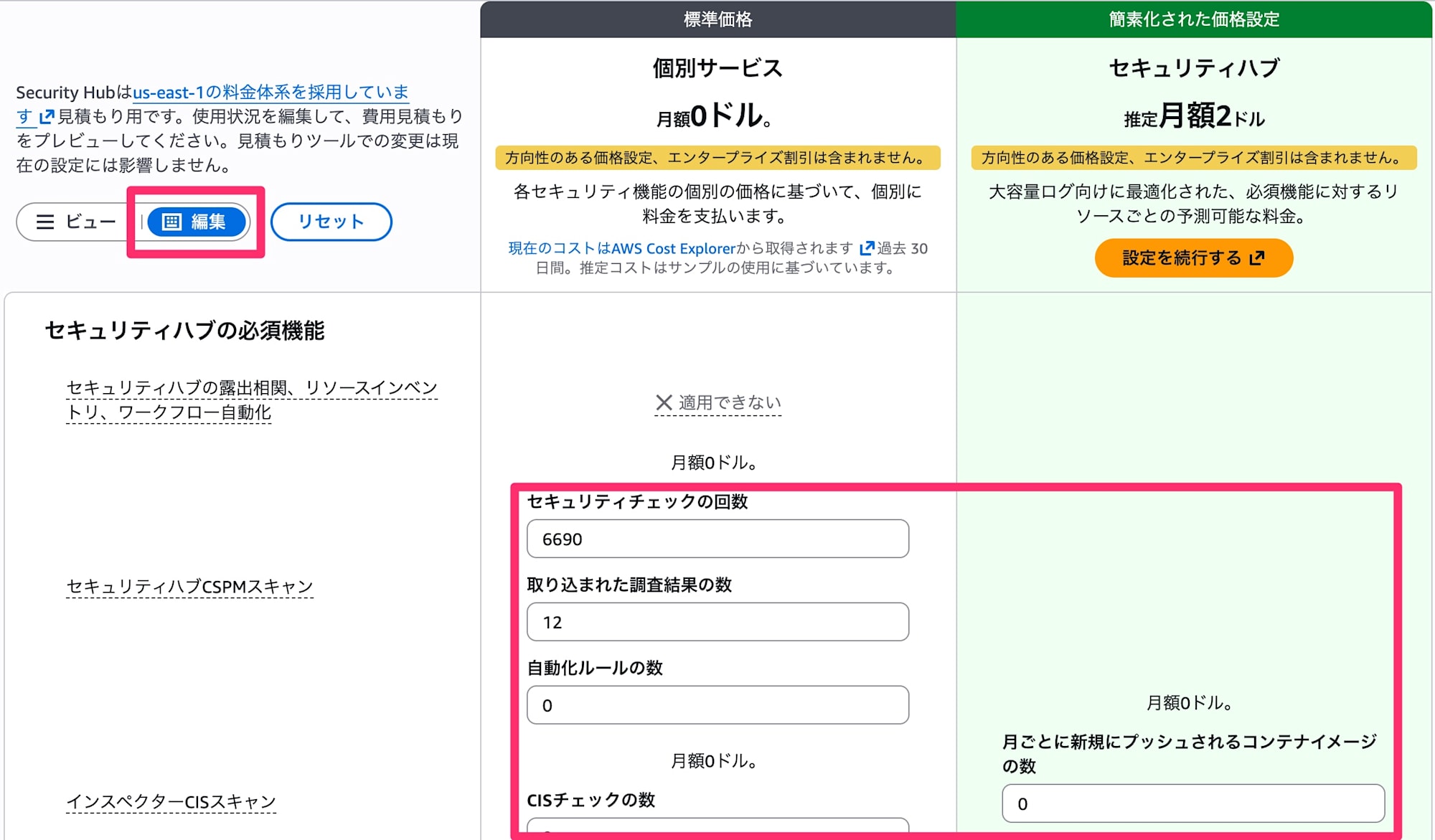The width and height of the screenshot is (1435, 840).
Task: Click the list icon inside the ビュー button
Action: click(46, 222)
